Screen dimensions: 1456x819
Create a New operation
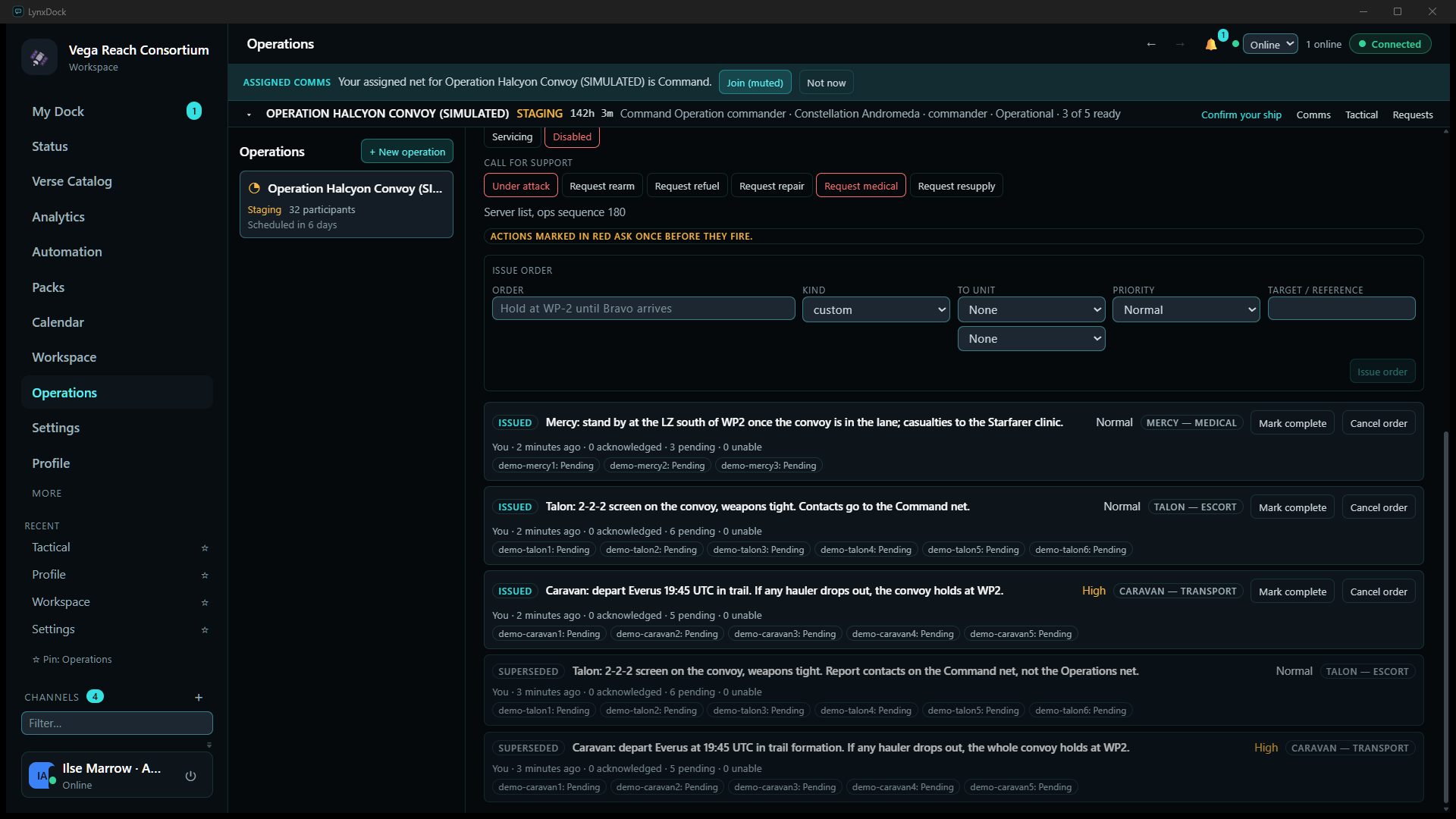(407, 152)
